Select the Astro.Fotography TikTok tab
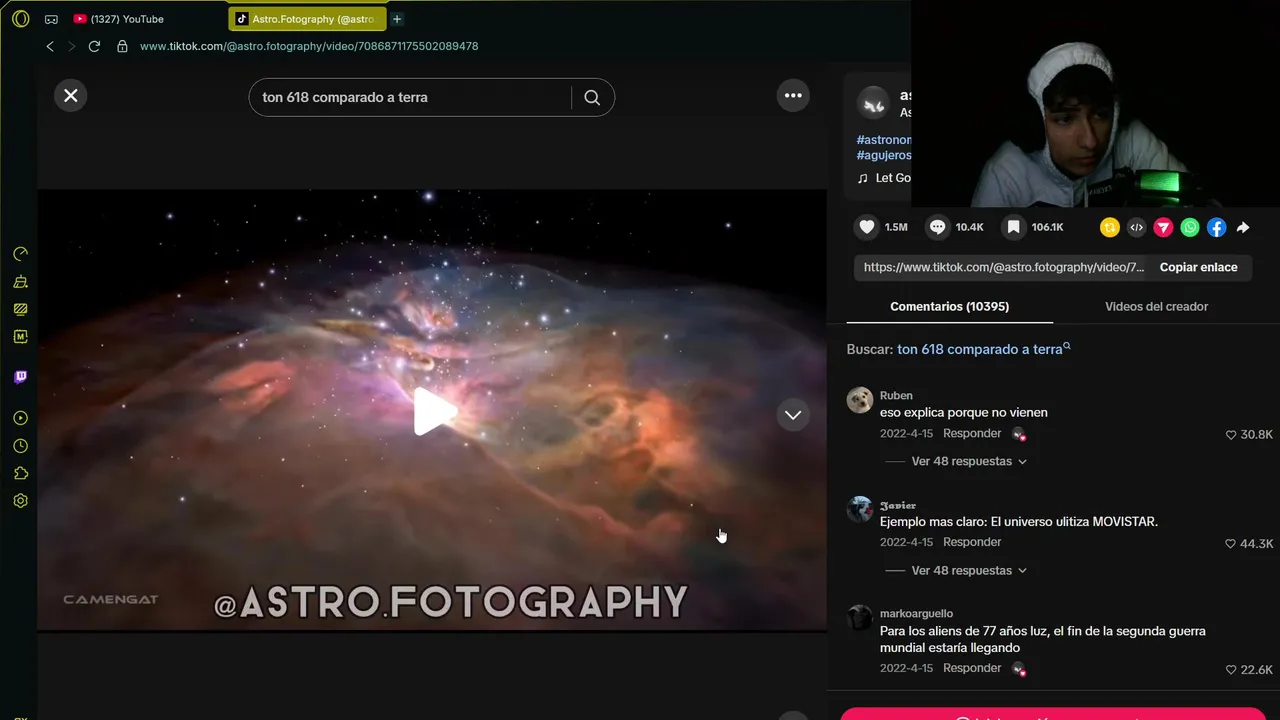 click(x=306, y=19)
